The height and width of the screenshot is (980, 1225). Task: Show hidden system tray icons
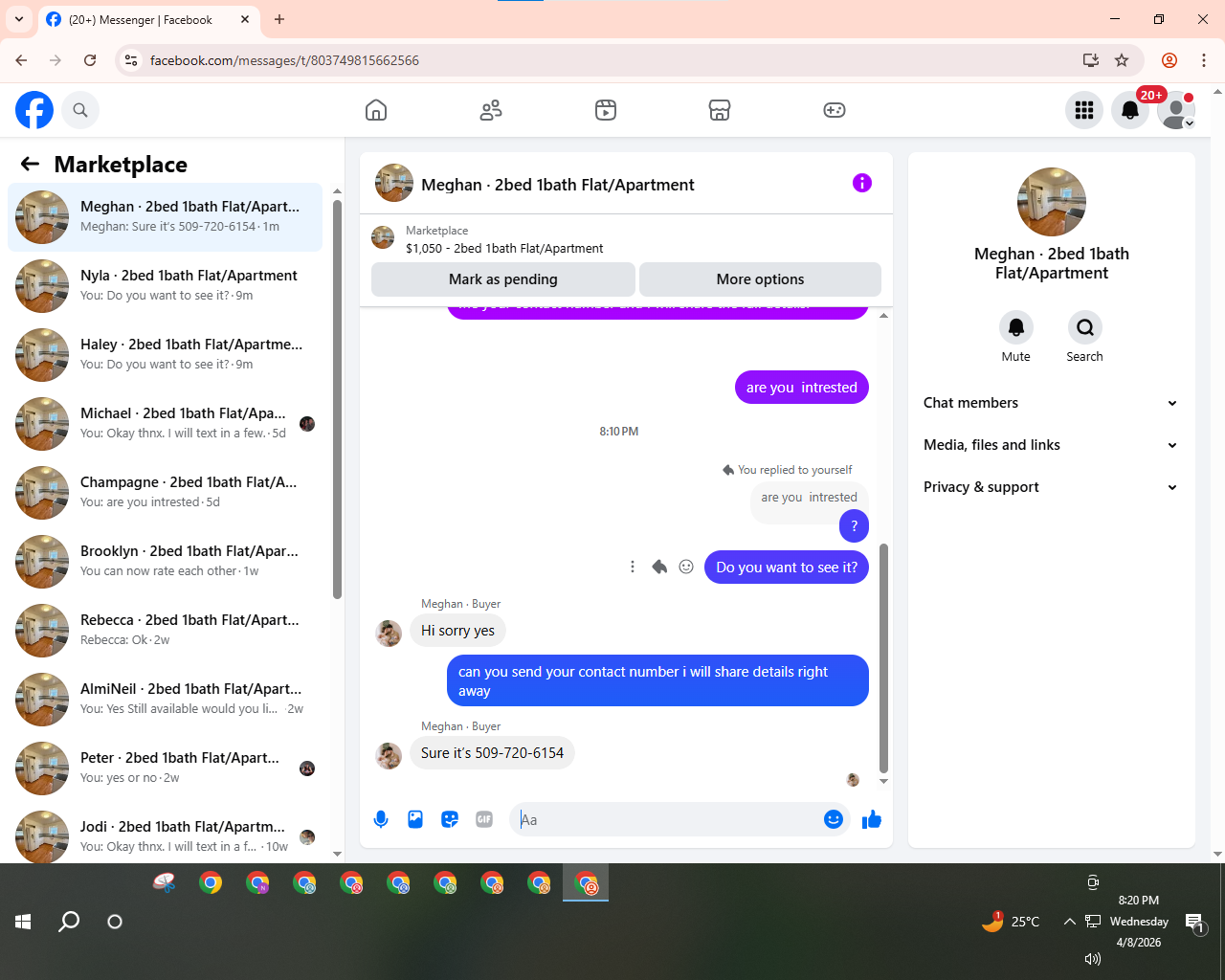pos(1069,922)
